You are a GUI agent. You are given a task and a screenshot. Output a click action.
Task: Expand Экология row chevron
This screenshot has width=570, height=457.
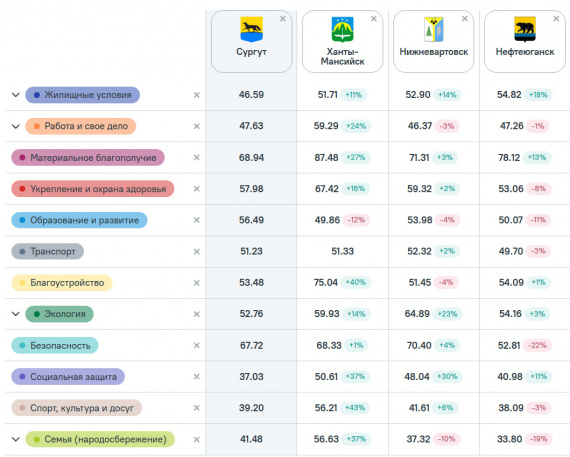pos(16,314)
